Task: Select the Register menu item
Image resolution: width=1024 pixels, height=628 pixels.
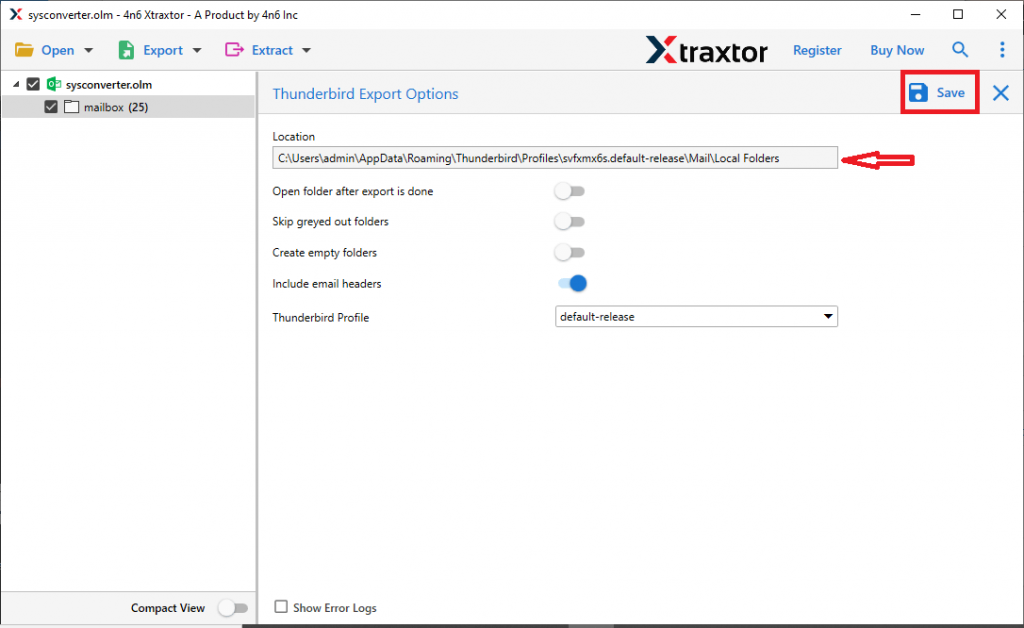Action: (817, 49)
